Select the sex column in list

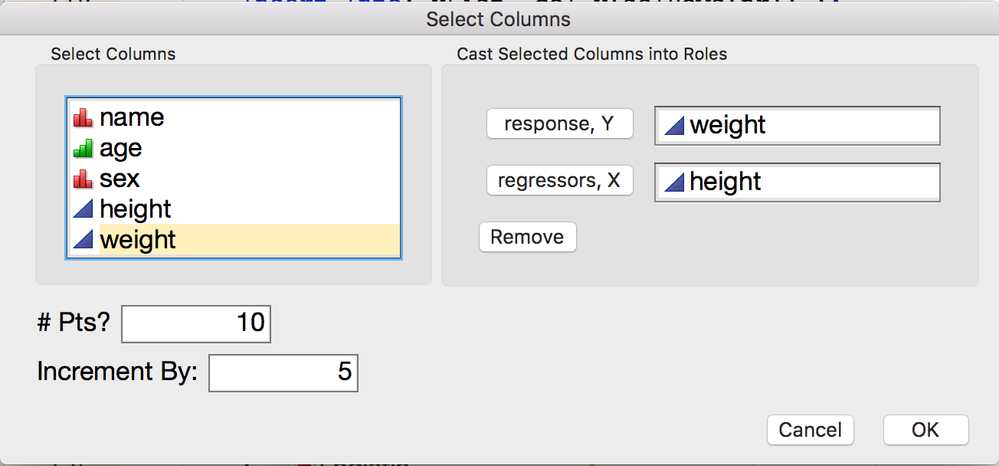pyautogui.click(x=233, y=178)
